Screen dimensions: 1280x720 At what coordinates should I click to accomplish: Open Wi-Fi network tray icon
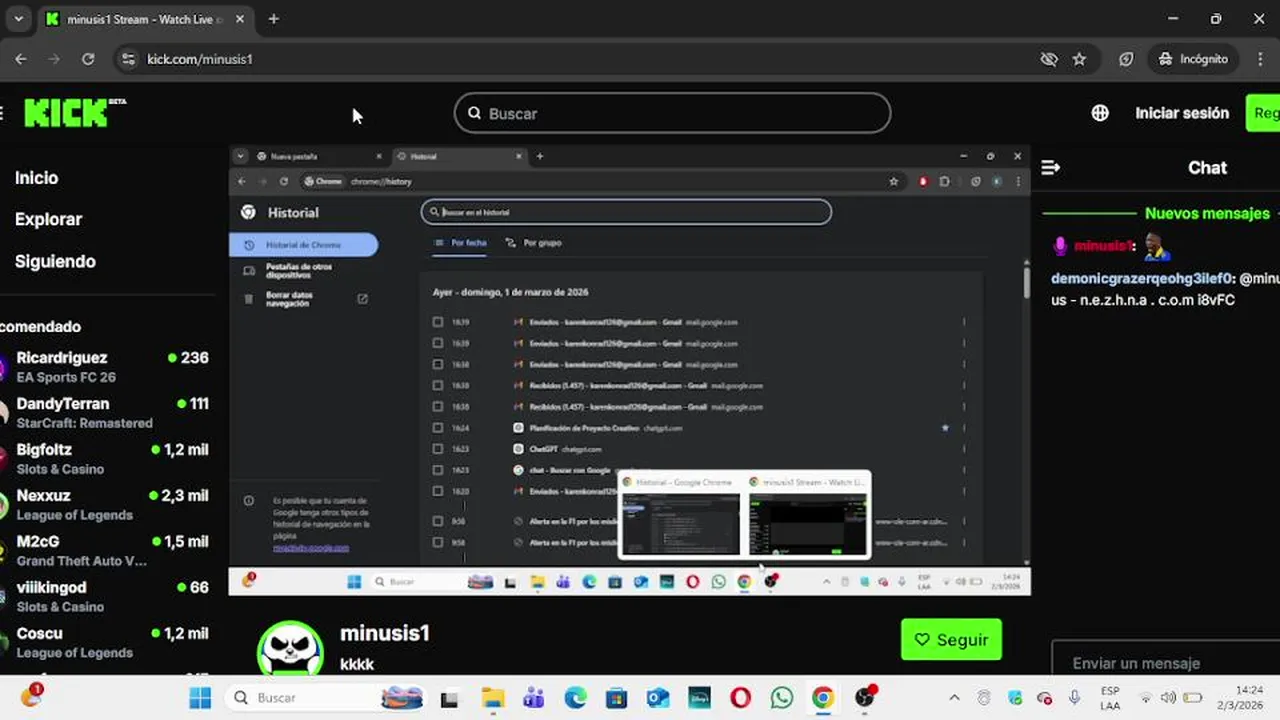coord(1146,698)
